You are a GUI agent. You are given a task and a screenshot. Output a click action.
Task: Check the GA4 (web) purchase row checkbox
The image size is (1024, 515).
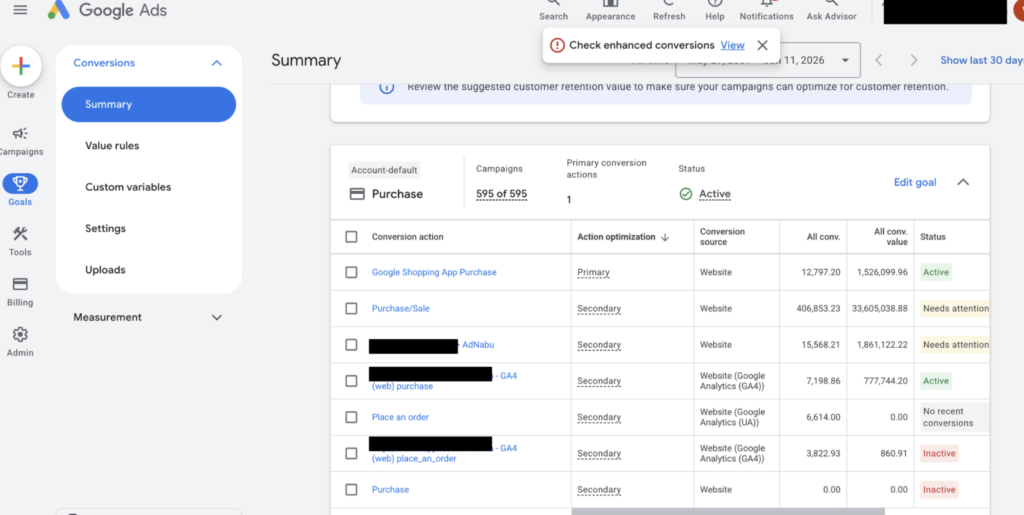click(x=351, y=381)
